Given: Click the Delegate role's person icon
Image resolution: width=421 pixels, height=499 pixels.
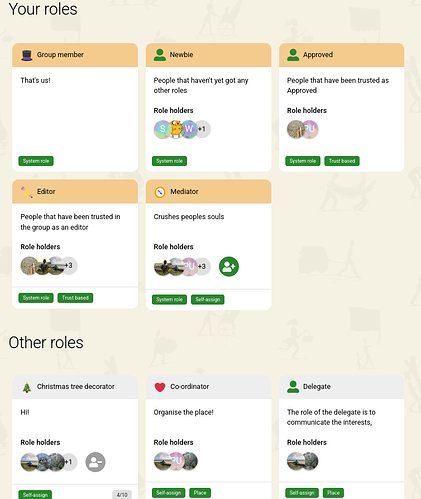Looking at the screenshot, I should click(293, 387).
